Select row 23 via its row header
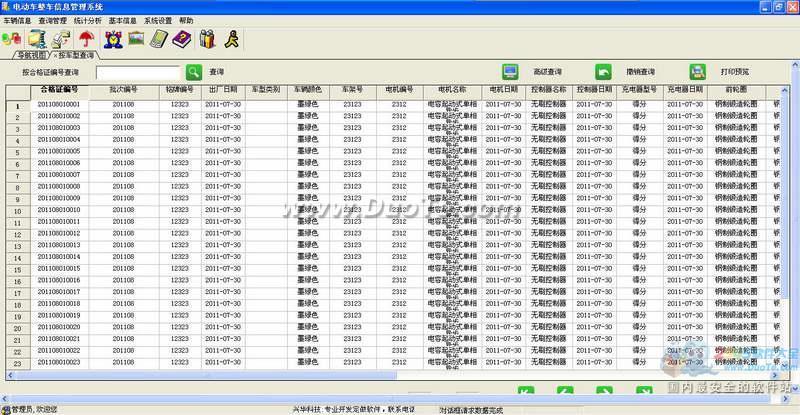This screenshot has height=415, width=800. pyautogui.click(x=18, y=363)
